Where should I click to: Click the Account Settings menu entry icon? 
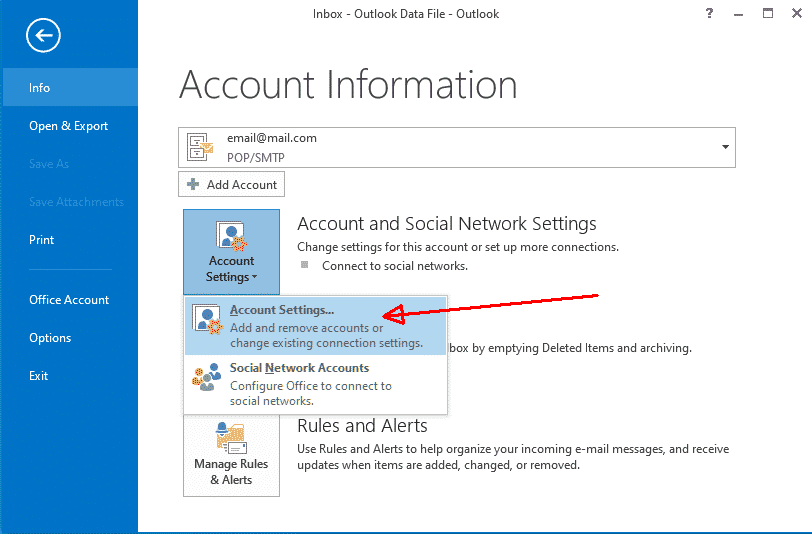click(209, 320)
